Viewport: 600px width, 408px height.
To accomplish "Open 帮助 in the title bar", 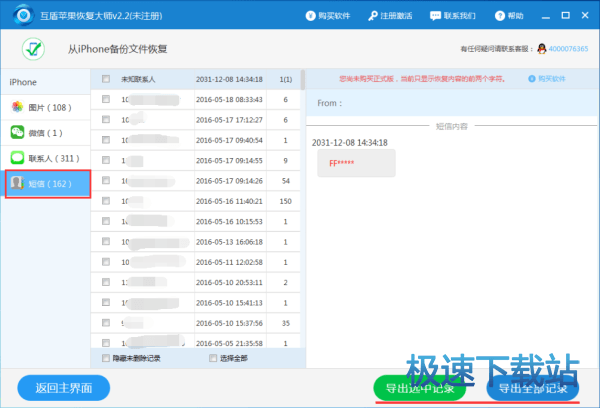I will [509, 16].
